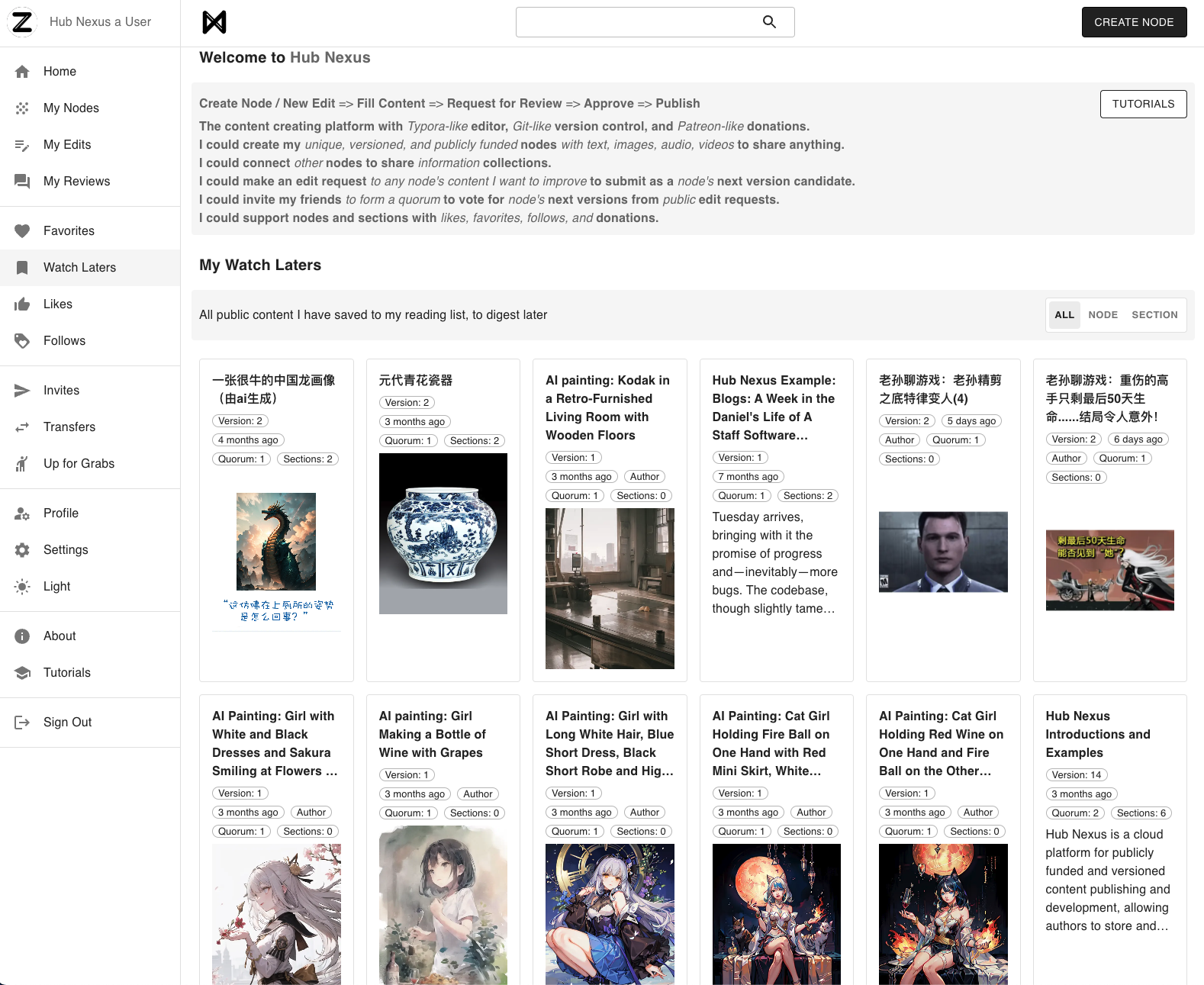Click the Z user avatar icon
Screen dimensions: 1204x985
(22, 22)
